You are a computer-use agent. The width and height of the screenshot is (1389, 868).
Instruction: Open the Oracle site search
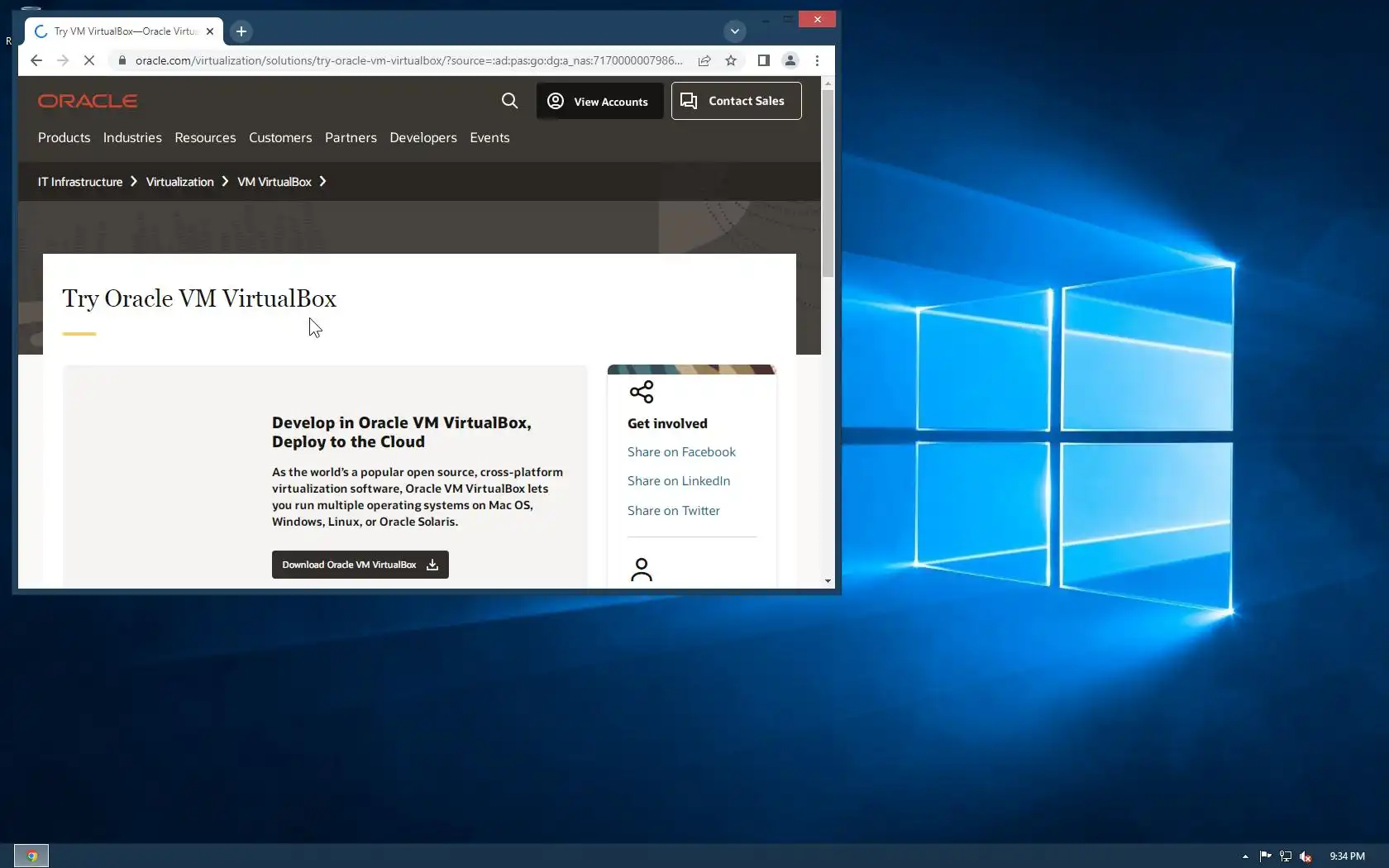[x=510, y=101]
